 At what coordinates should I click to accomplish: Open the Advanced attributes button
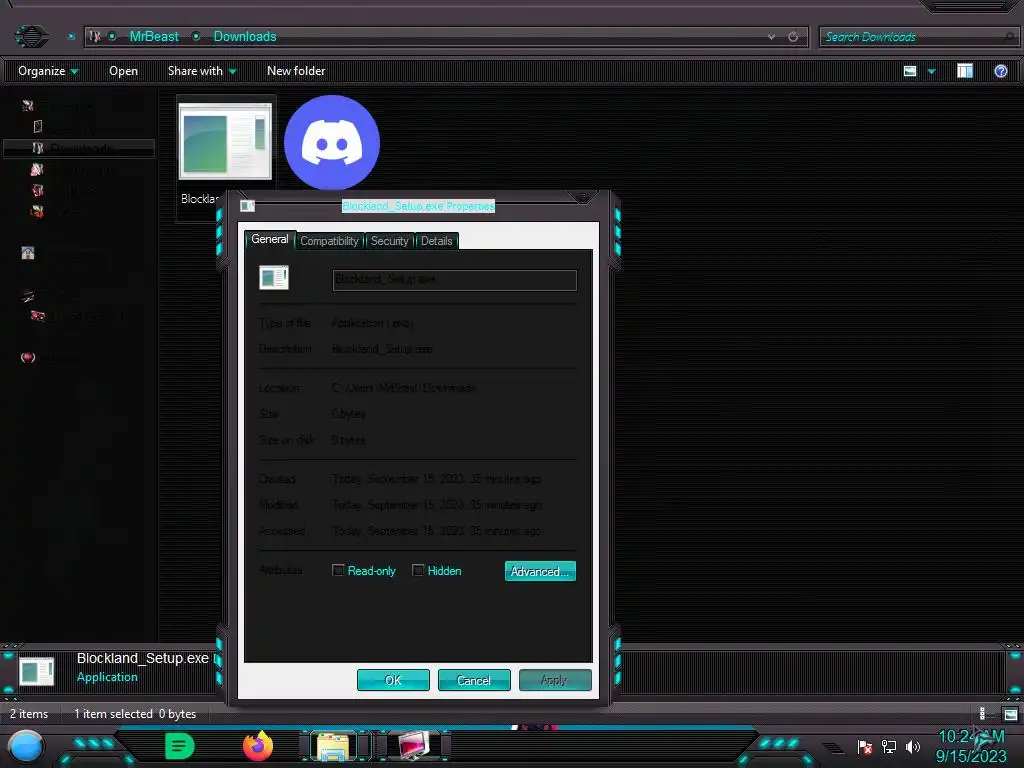[540, 571]
